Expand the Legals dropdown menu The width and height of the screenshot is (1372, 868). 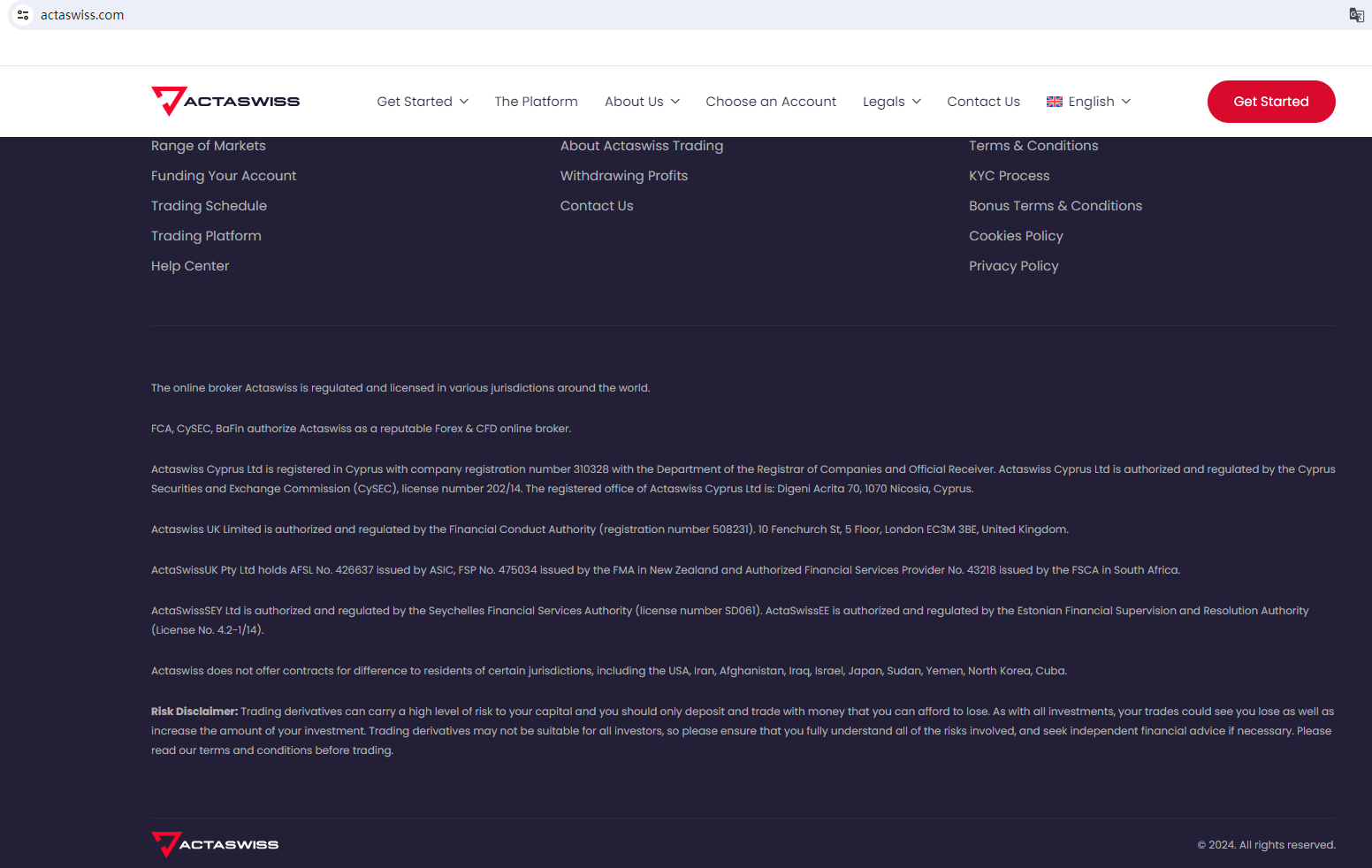click(x=892, y=102)
